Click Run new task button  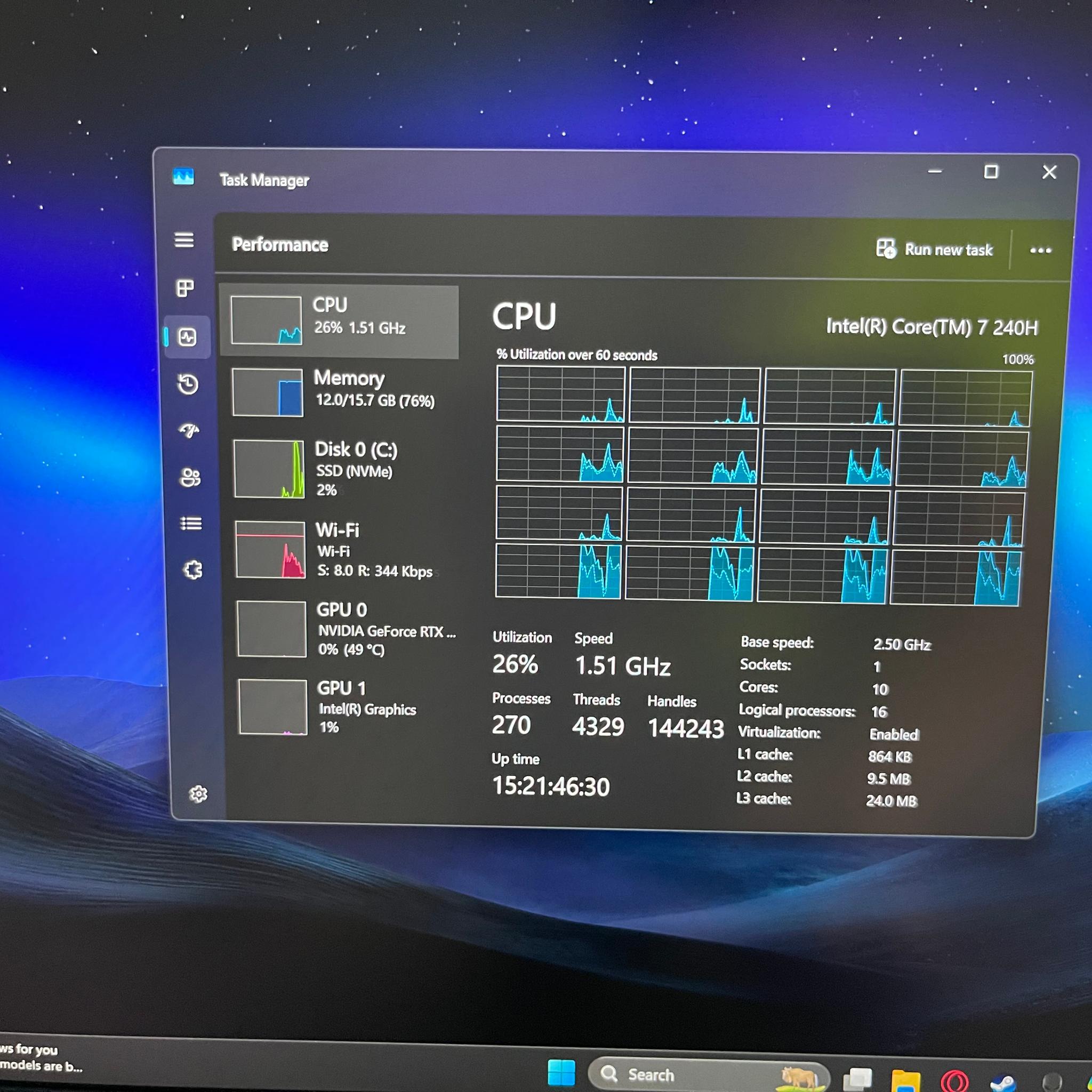coord(934,249)
